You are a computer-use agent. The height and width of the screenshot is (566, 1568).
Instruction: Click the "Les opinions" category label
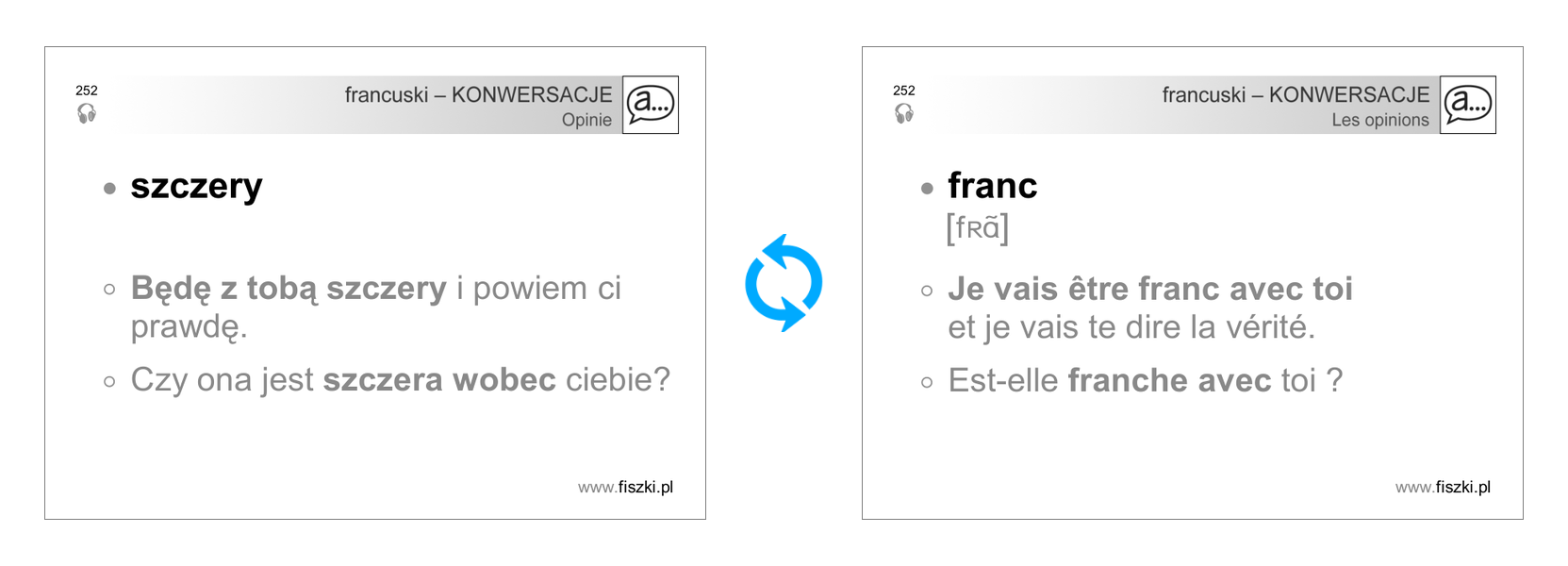[x=1379, y=120]
